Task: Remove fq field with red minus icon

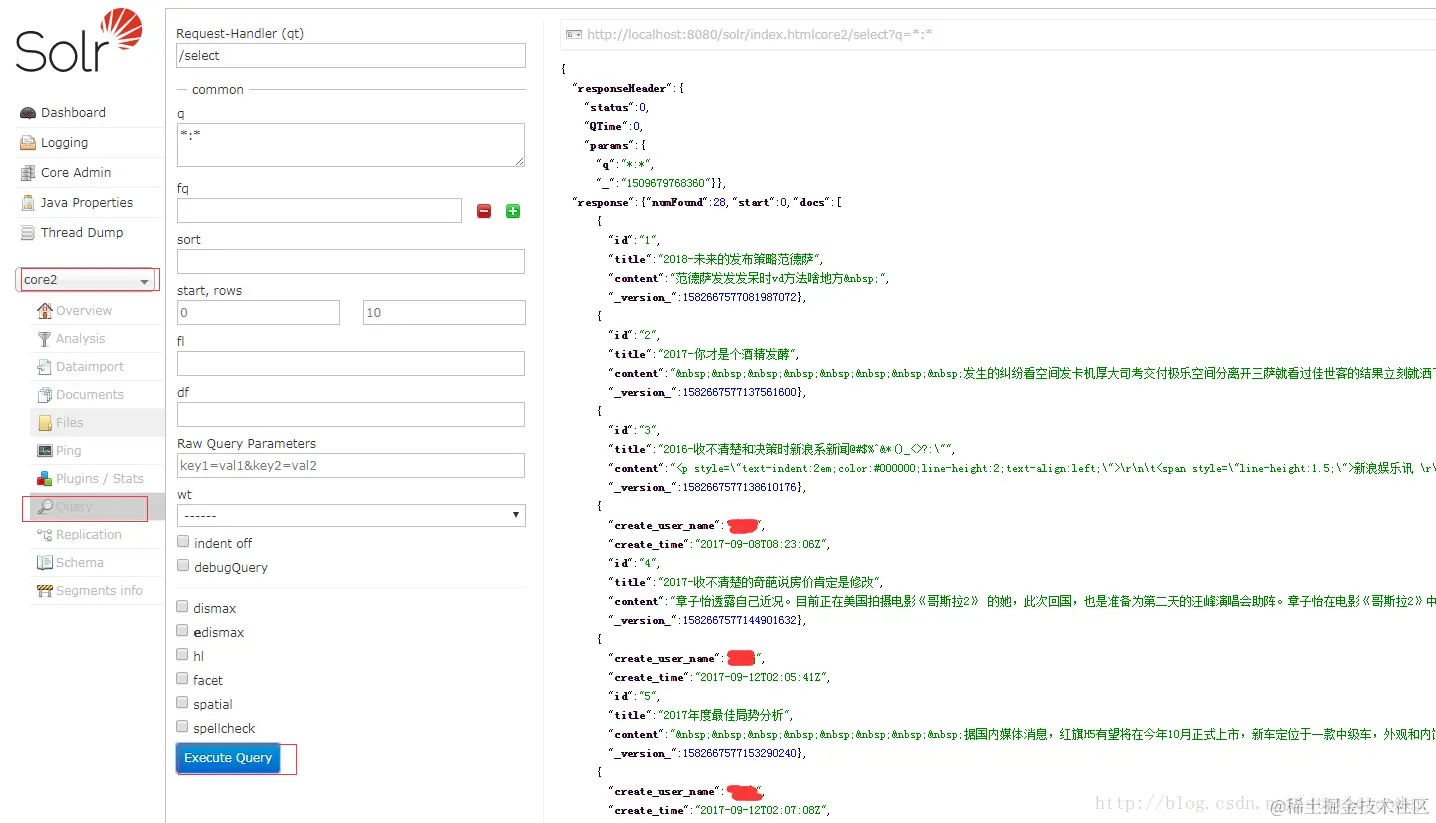Action: [x=484, y=211]
